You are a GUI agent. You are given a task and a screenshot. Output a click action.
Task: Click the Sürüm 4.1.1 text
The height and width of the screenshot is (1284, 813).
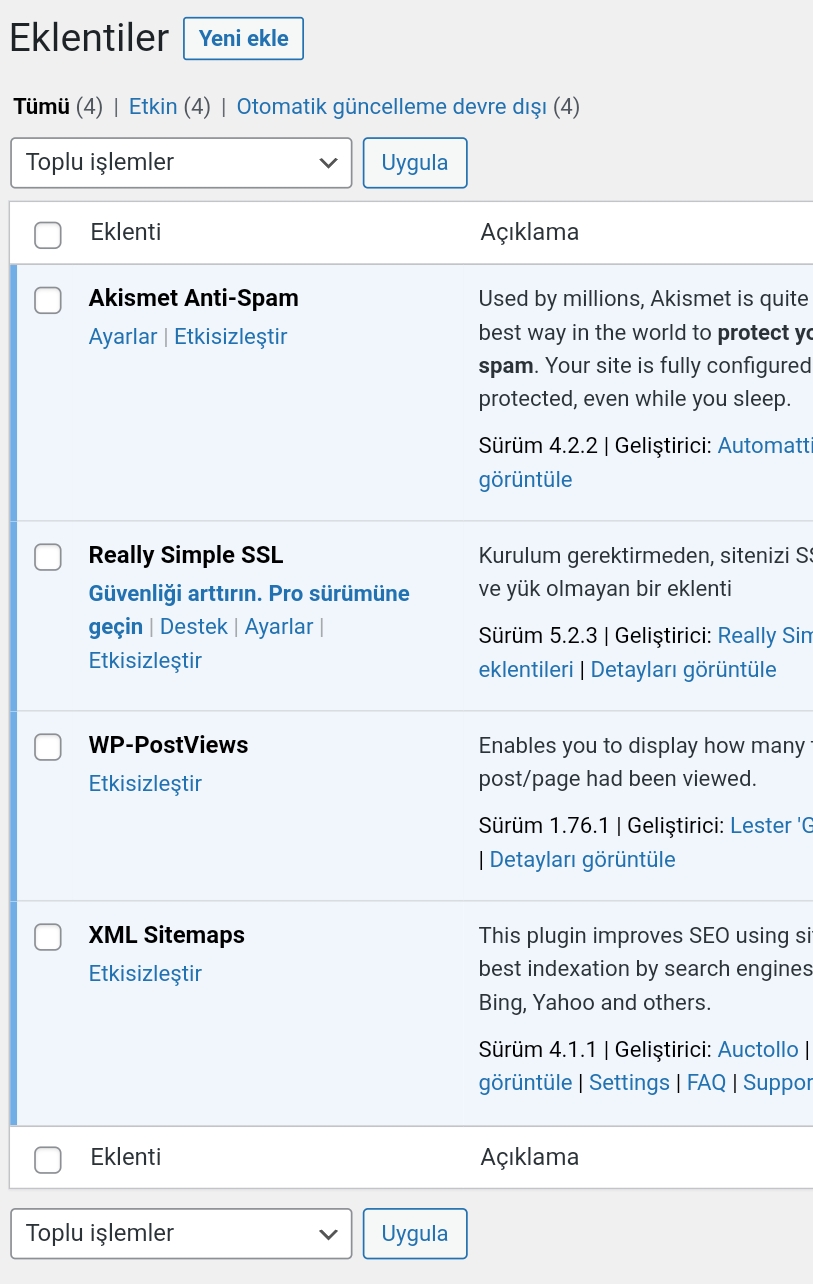[x=538, y=1050]
